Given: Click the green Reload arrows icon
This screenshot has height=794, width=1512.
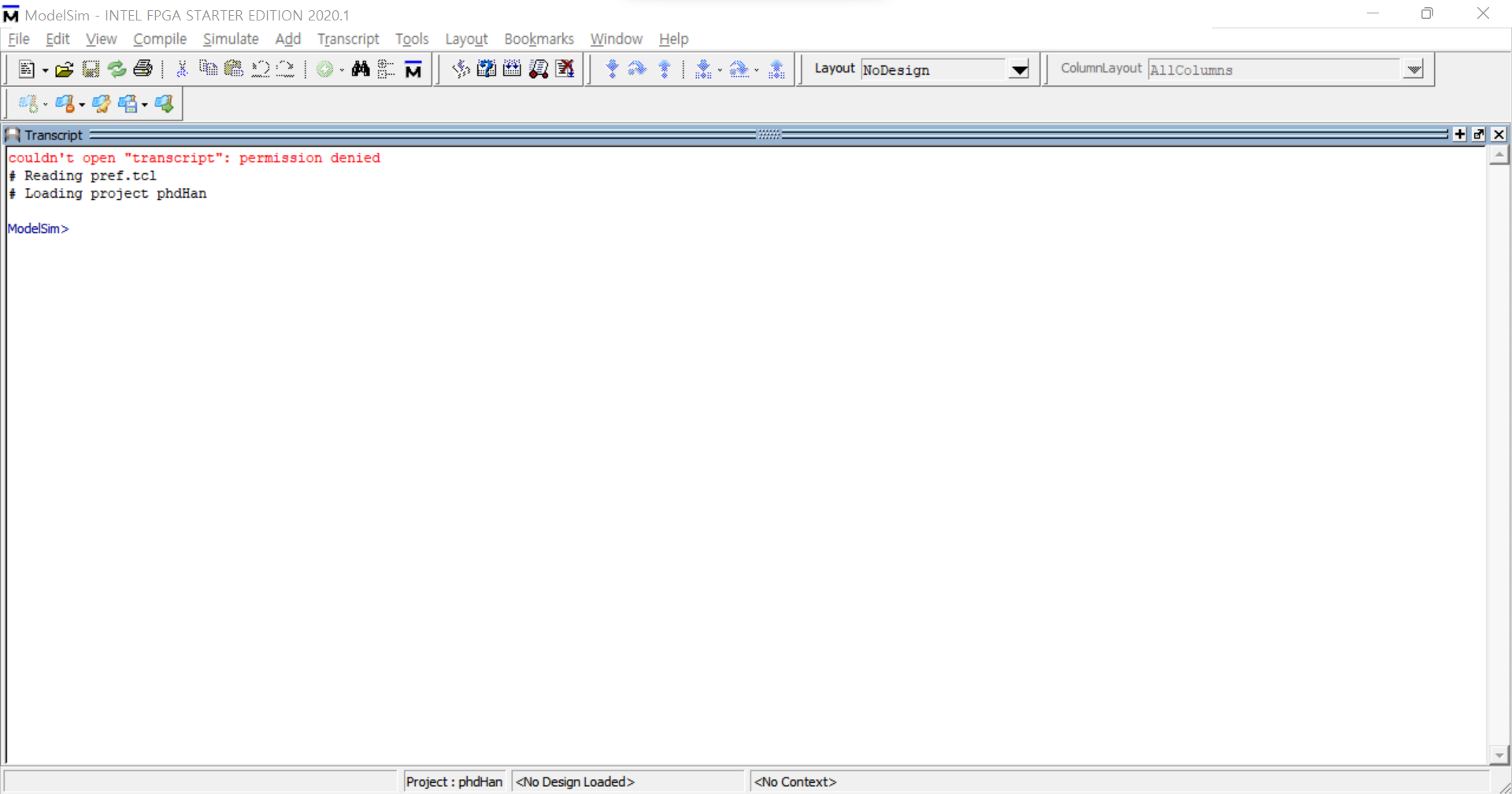Looking at the screenshot, I should pyautogui.click(x=117, y=69).
